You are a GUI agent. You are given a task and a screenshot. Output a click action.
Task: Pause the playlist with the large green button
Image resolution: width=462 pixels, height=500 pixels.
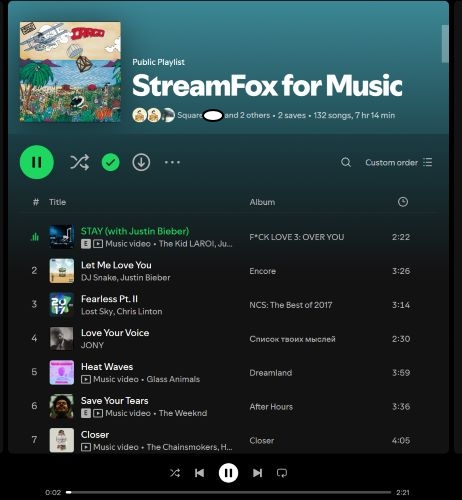tap(37, 162)
